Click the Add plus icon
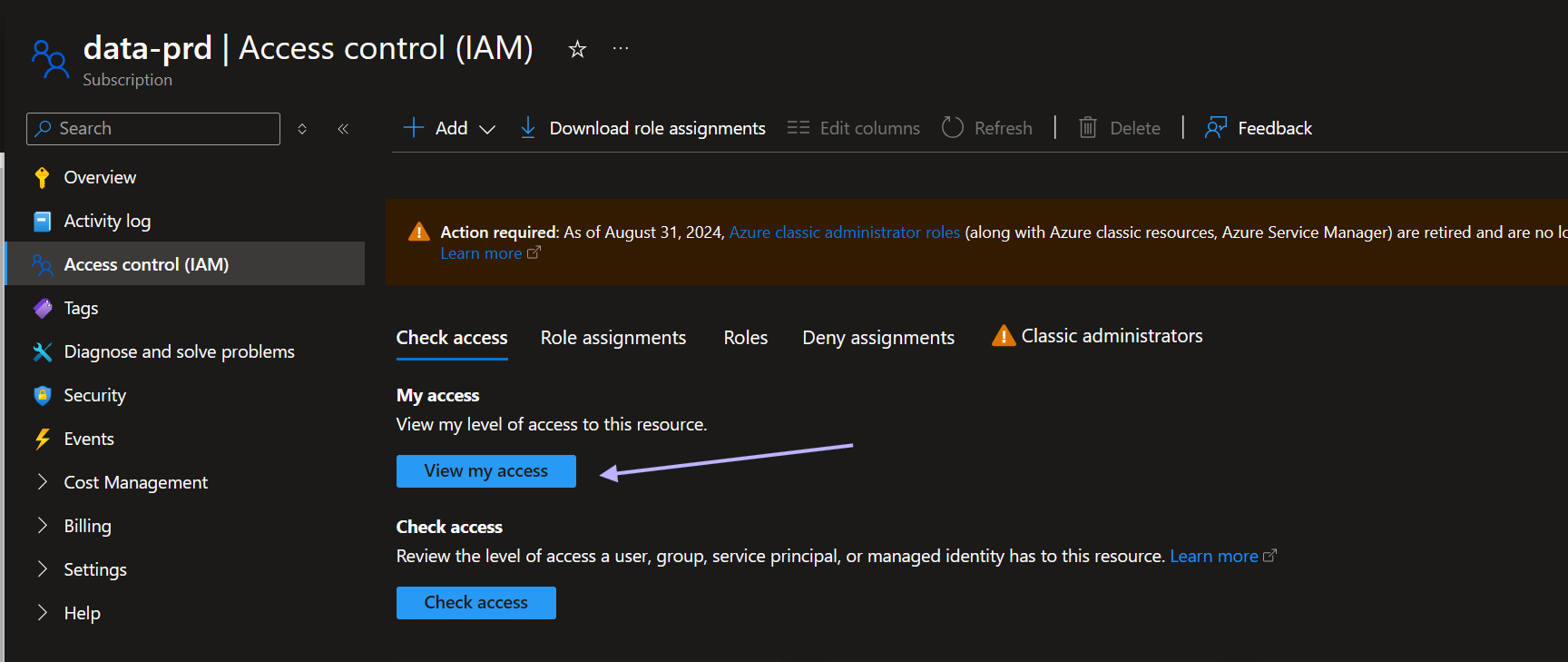Screen dimensions: 1568x662 point(414,127)
